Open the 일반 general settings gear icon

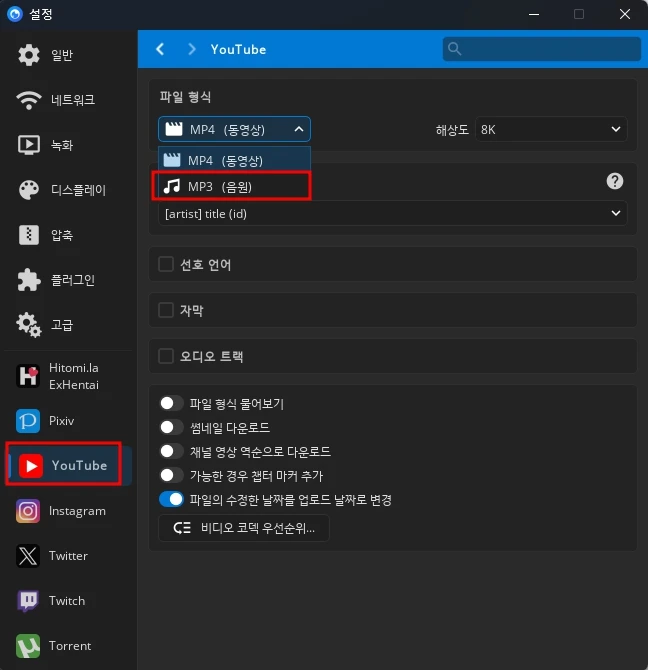(29, 55)
